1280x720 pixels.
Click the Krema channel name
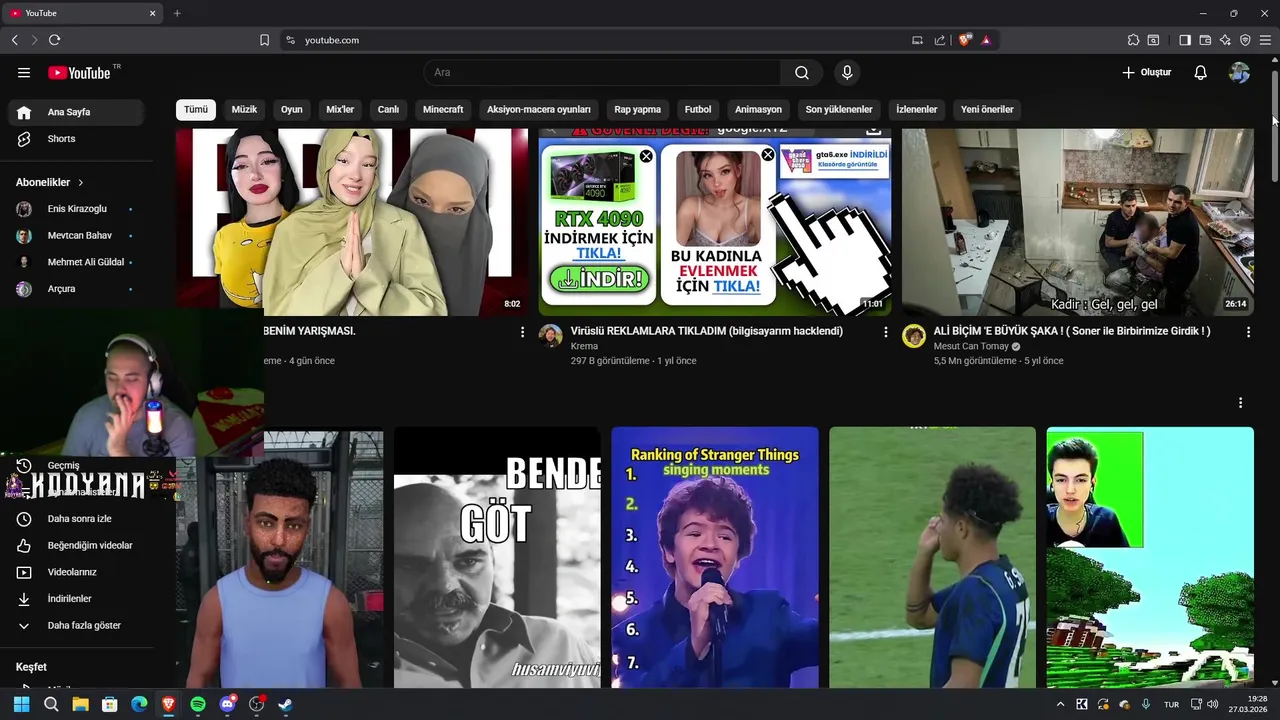click(x=584, y=346)
